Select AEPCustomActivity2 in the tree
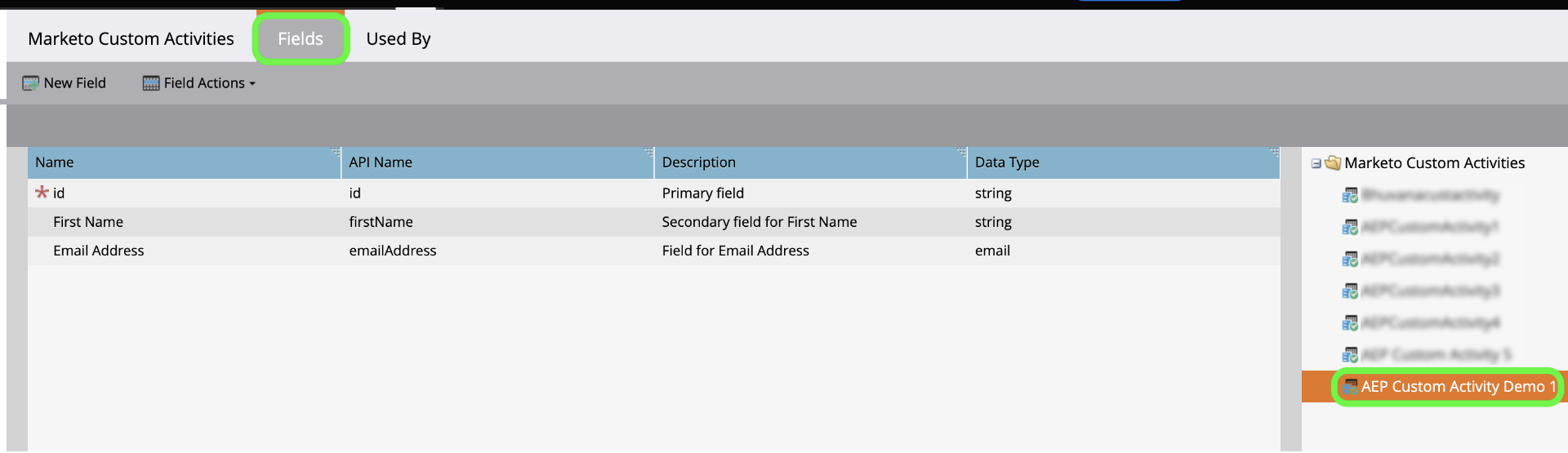1568x453 pixels. pyautogui.click(x=1430, y=259)
